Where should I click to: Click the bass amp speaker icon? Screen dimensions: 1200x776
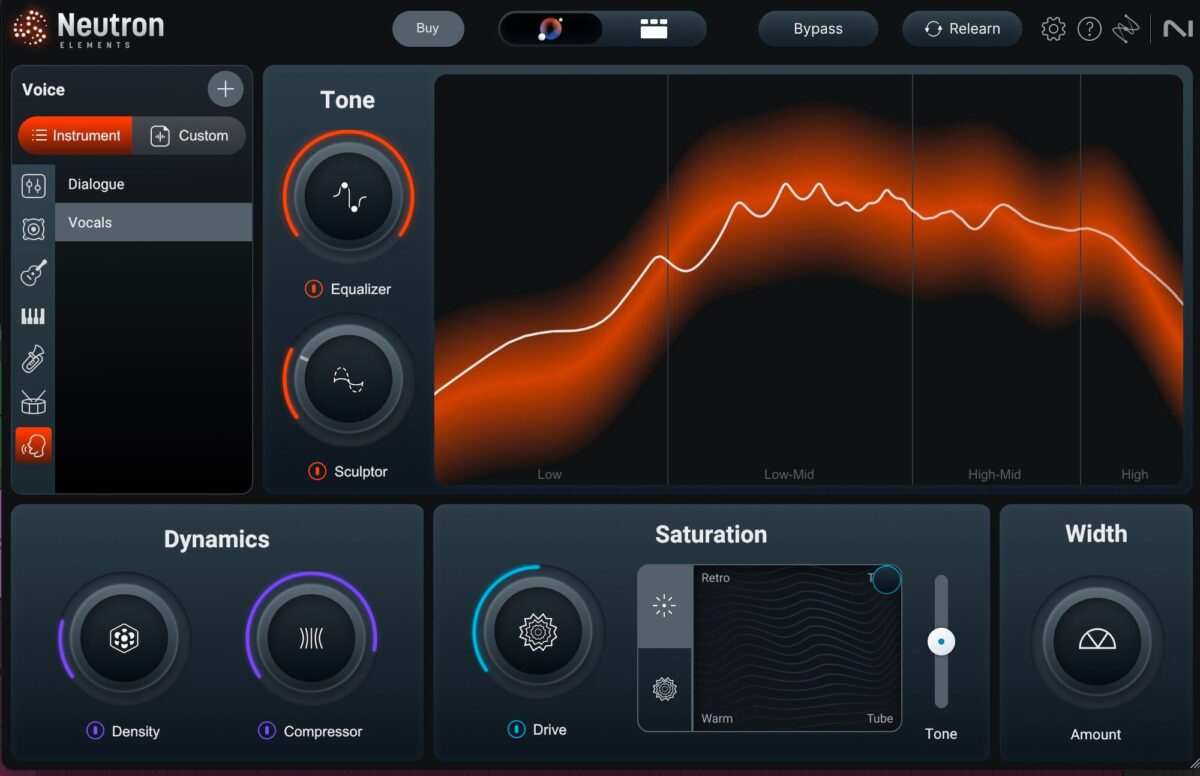pyautogui.click(x=33, y=229)
